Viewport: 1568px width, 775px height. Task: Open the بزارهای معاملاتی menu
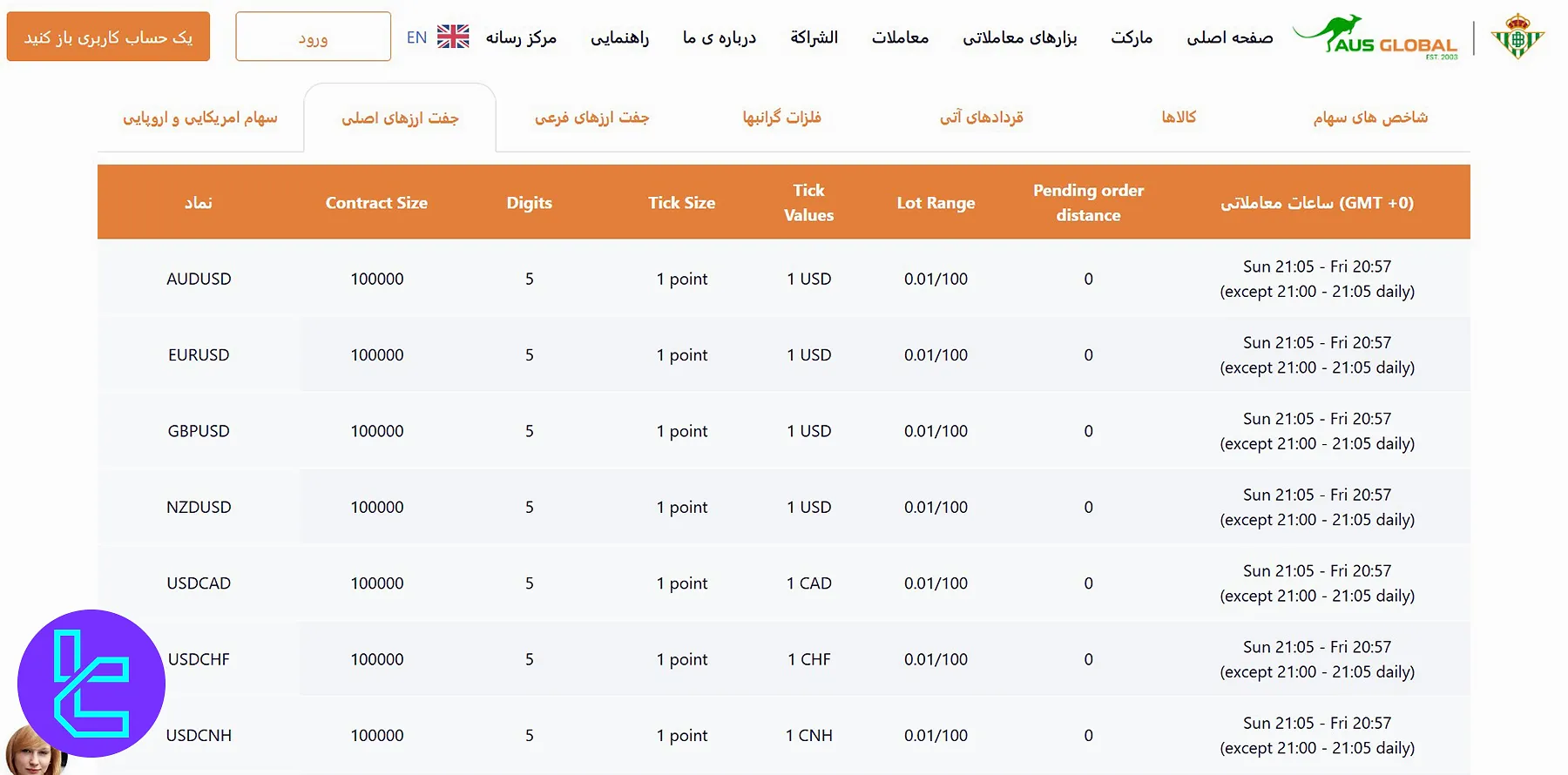pos(1020,37)
